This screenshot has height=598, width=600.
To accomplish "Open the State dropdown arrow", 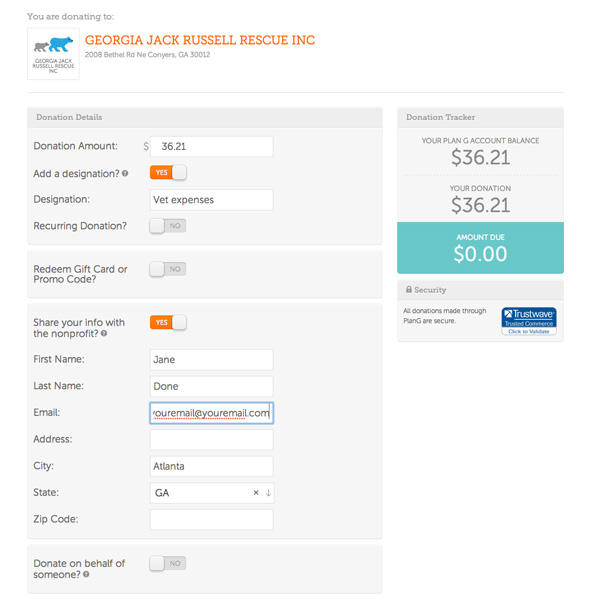I will [x=268, y=493].
